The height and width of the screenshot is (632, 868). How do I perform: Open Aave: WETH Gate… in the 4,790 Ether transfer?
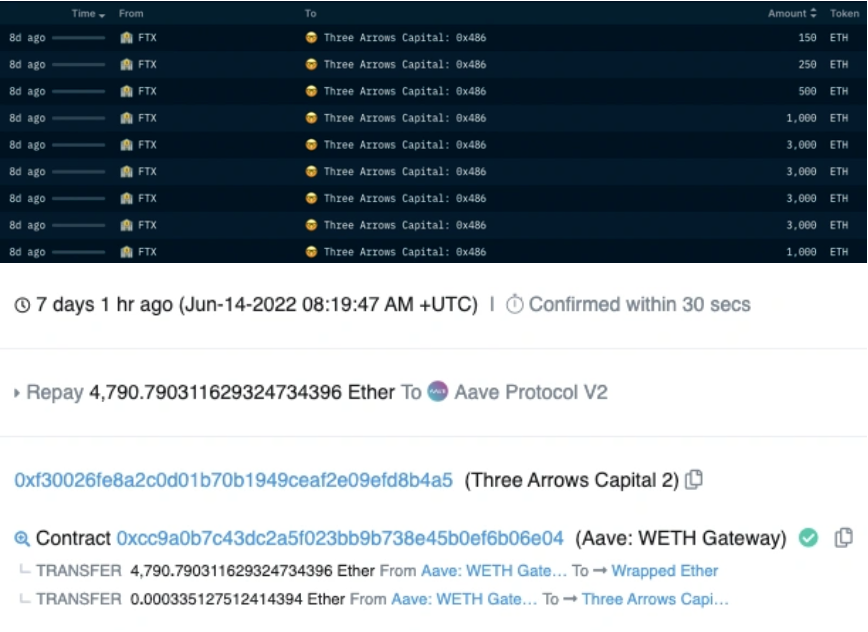494,571
